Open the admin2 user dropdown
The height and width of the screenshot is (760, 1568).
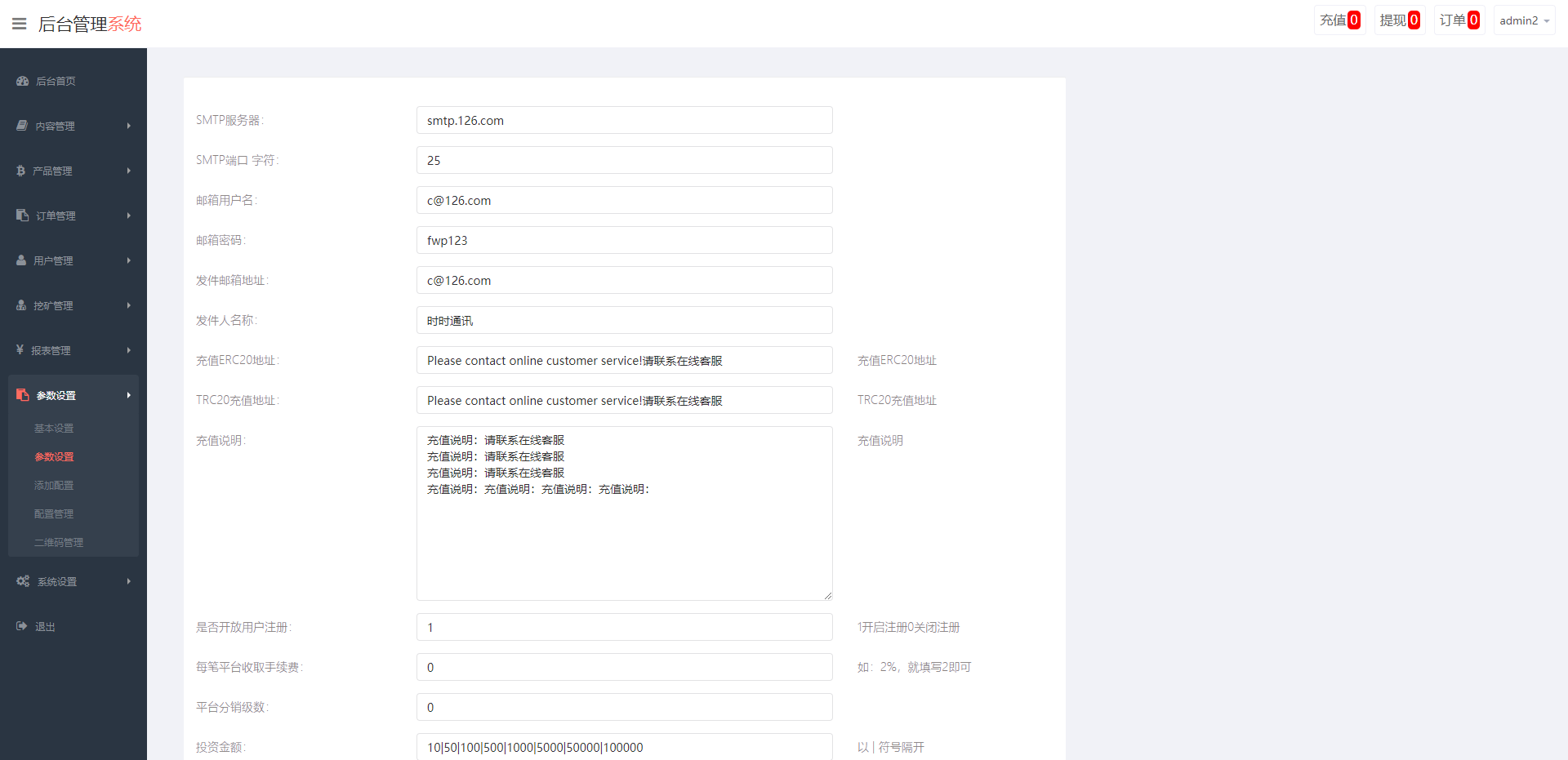pos(1524,20)
